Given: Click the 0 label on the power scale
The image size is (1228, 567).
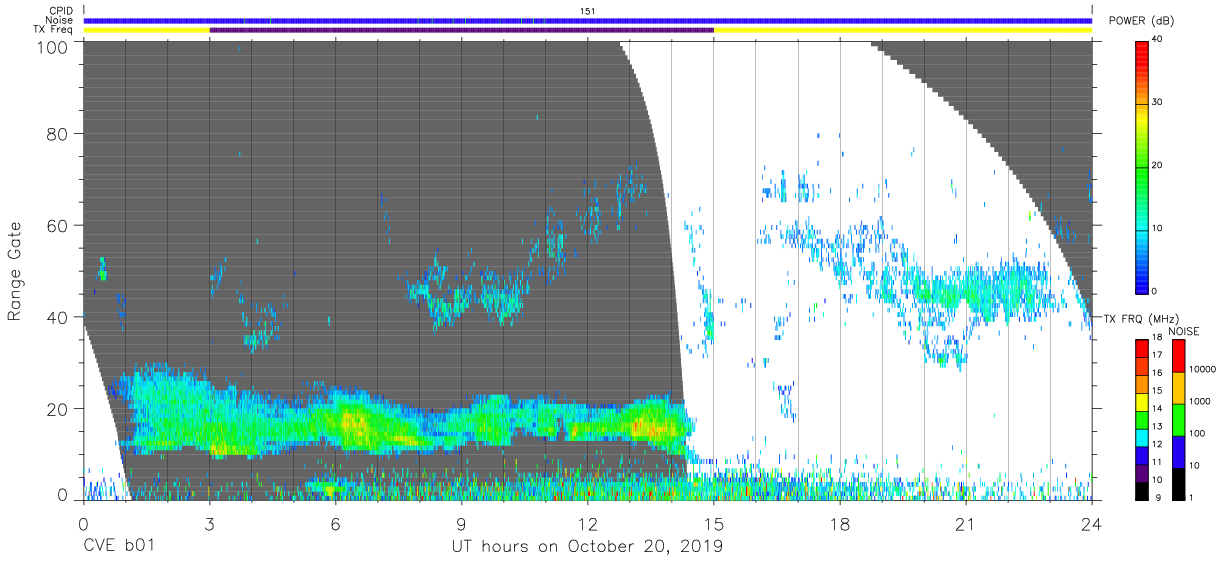Looking at the screenshot, I should click(1155, 291).
